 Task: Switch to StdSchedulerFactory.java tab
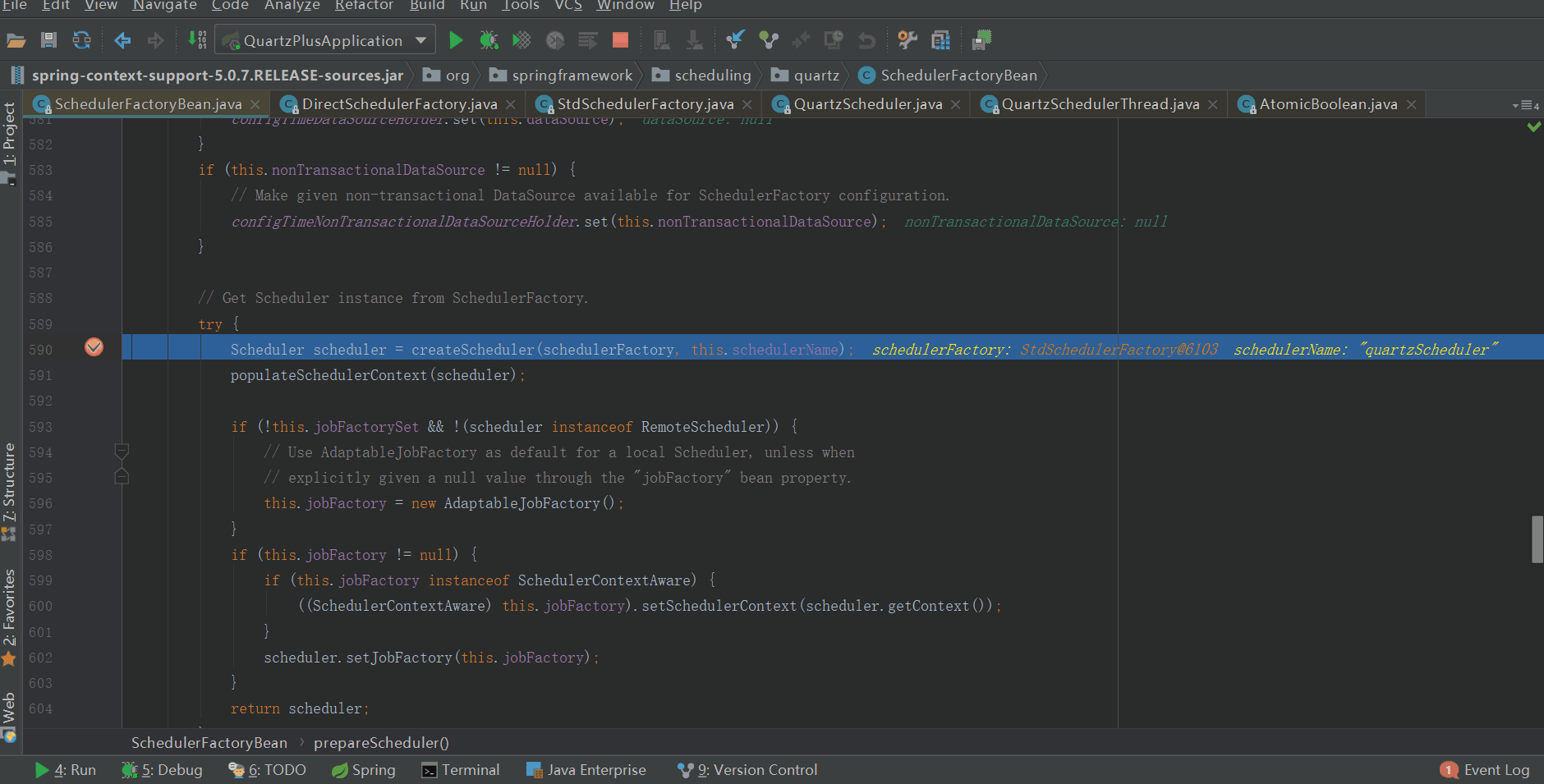tap(645, 104)
